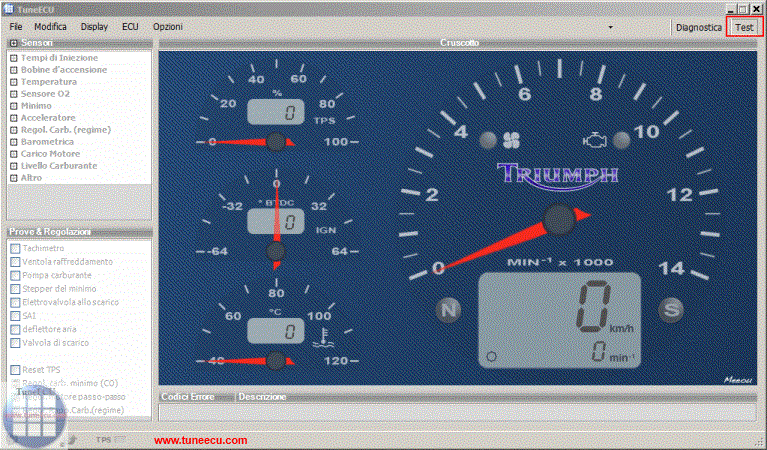
Task: Open the ECU menu
Action: [130, 27]
